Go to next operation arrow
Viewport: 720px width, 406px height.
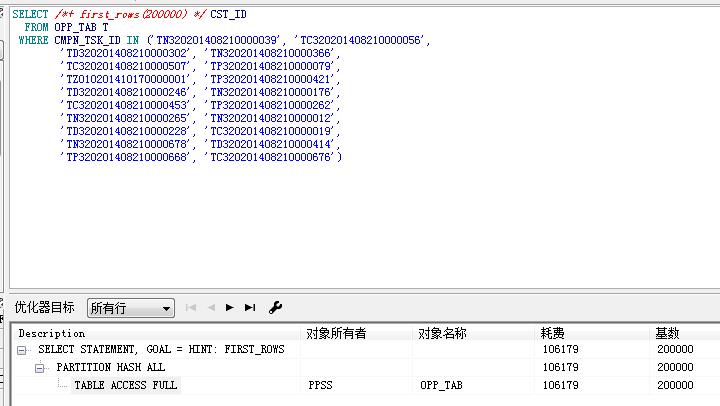point(230,308)
